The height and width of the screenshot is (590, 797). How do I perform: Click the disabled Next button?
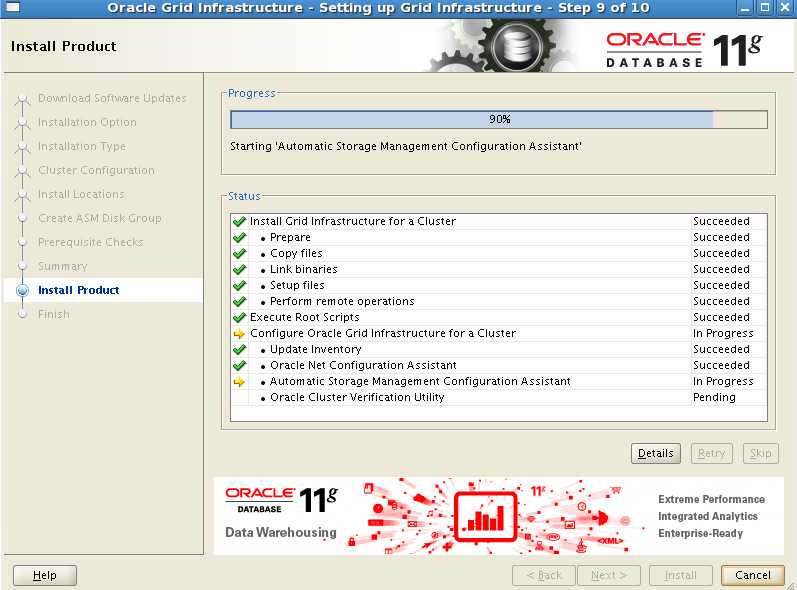tap(608, 575)
